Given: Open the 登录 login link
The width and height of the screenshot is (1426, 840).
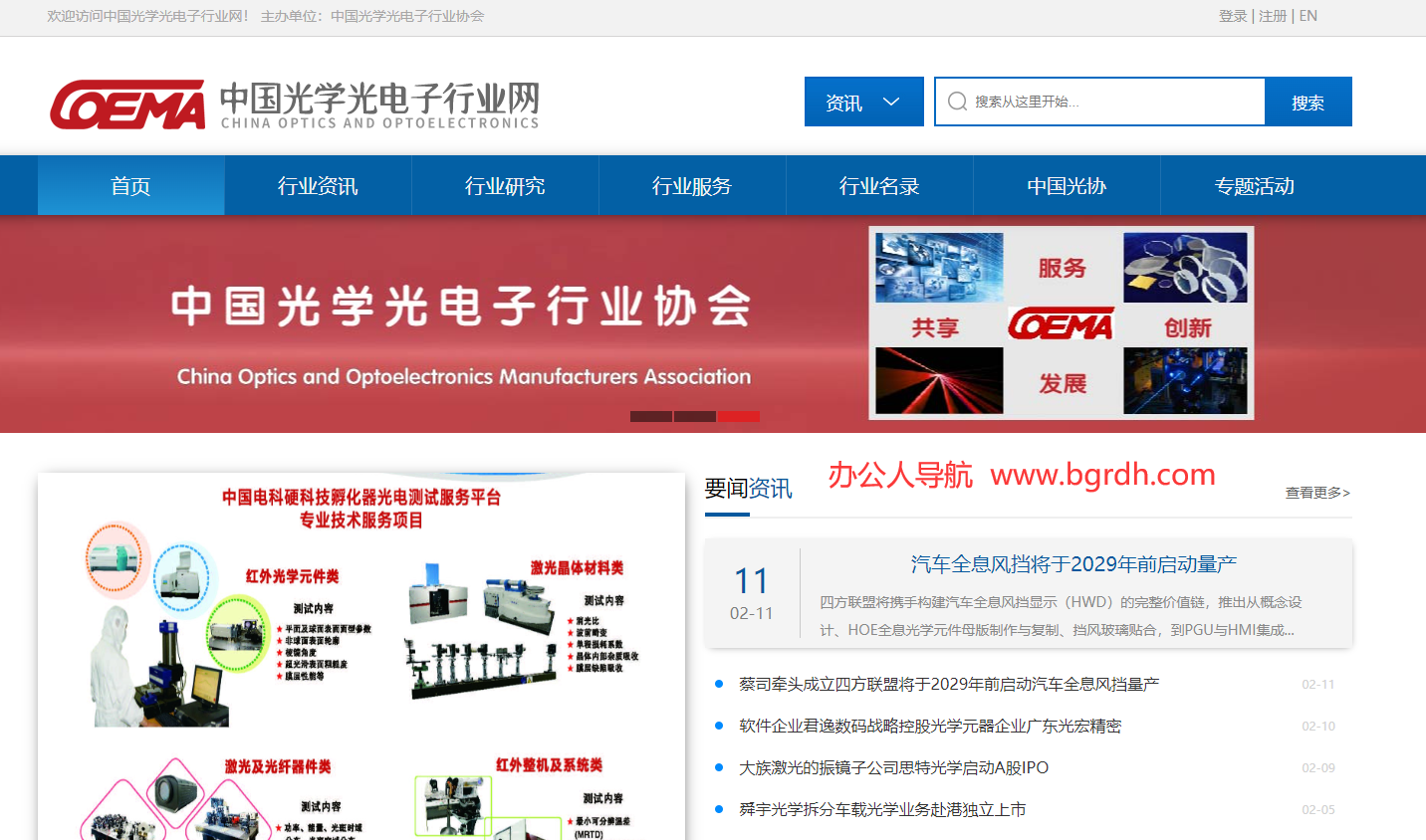Looking at the screenshot, I should tap(1233, 16).
